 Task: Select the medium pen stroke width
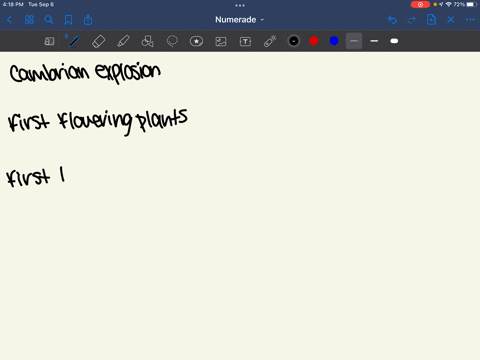(x=374, y=41)
